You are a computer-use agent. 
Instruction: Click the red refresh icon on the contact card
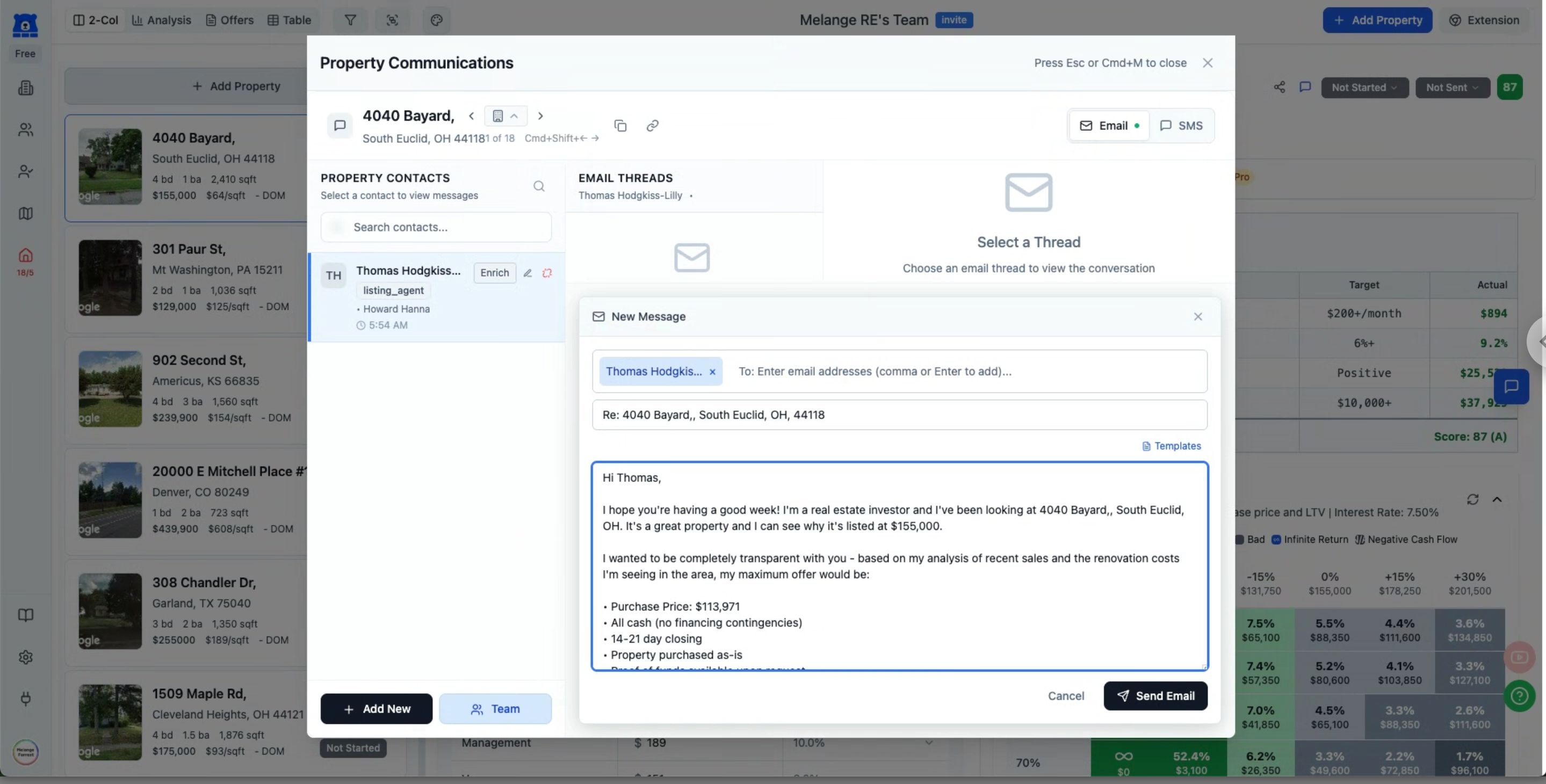547,273
